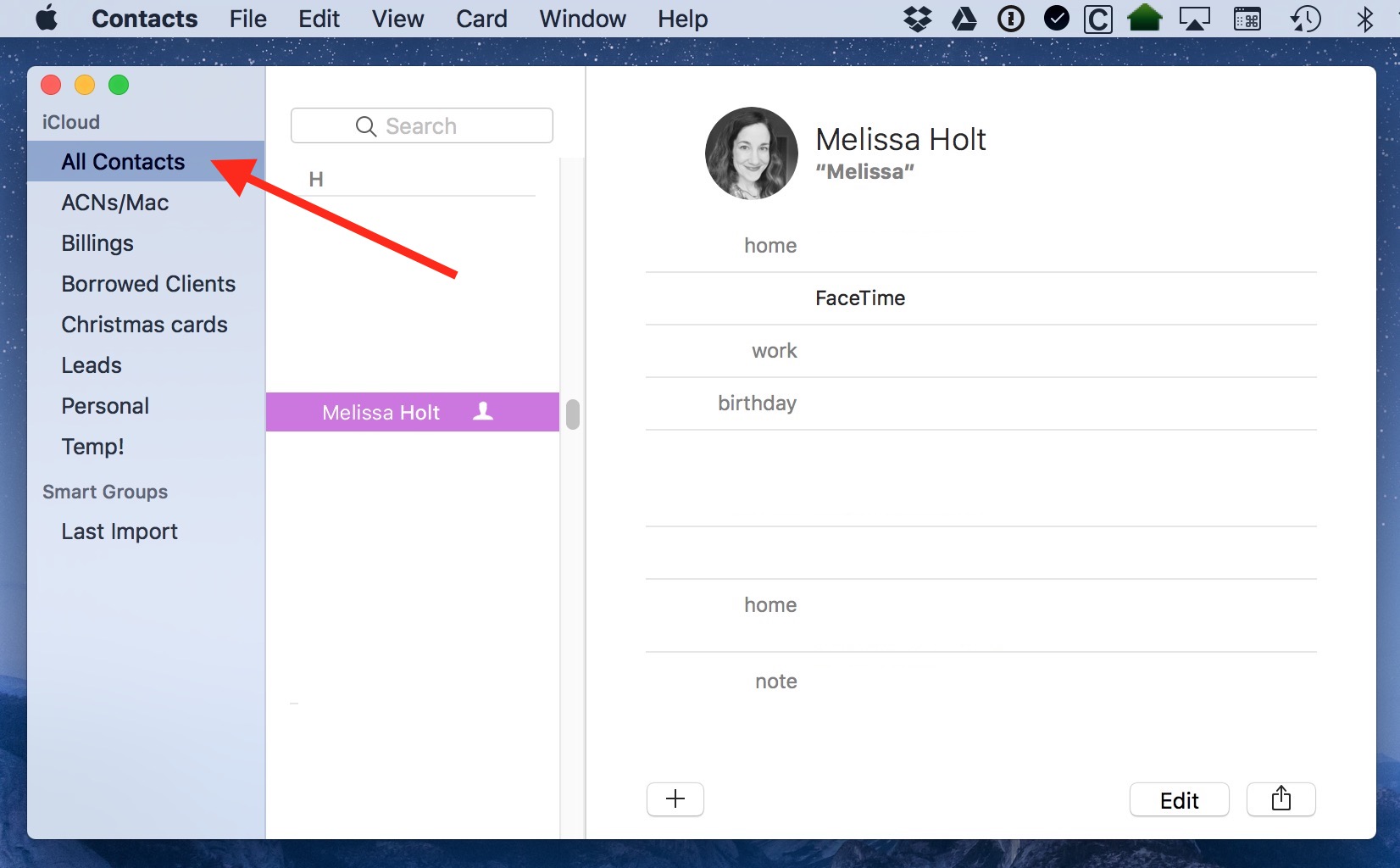Image resolution: width=1400 pixels, height=868 pixels.
Task: Open the Edit menu
Action: coord(319,19)
